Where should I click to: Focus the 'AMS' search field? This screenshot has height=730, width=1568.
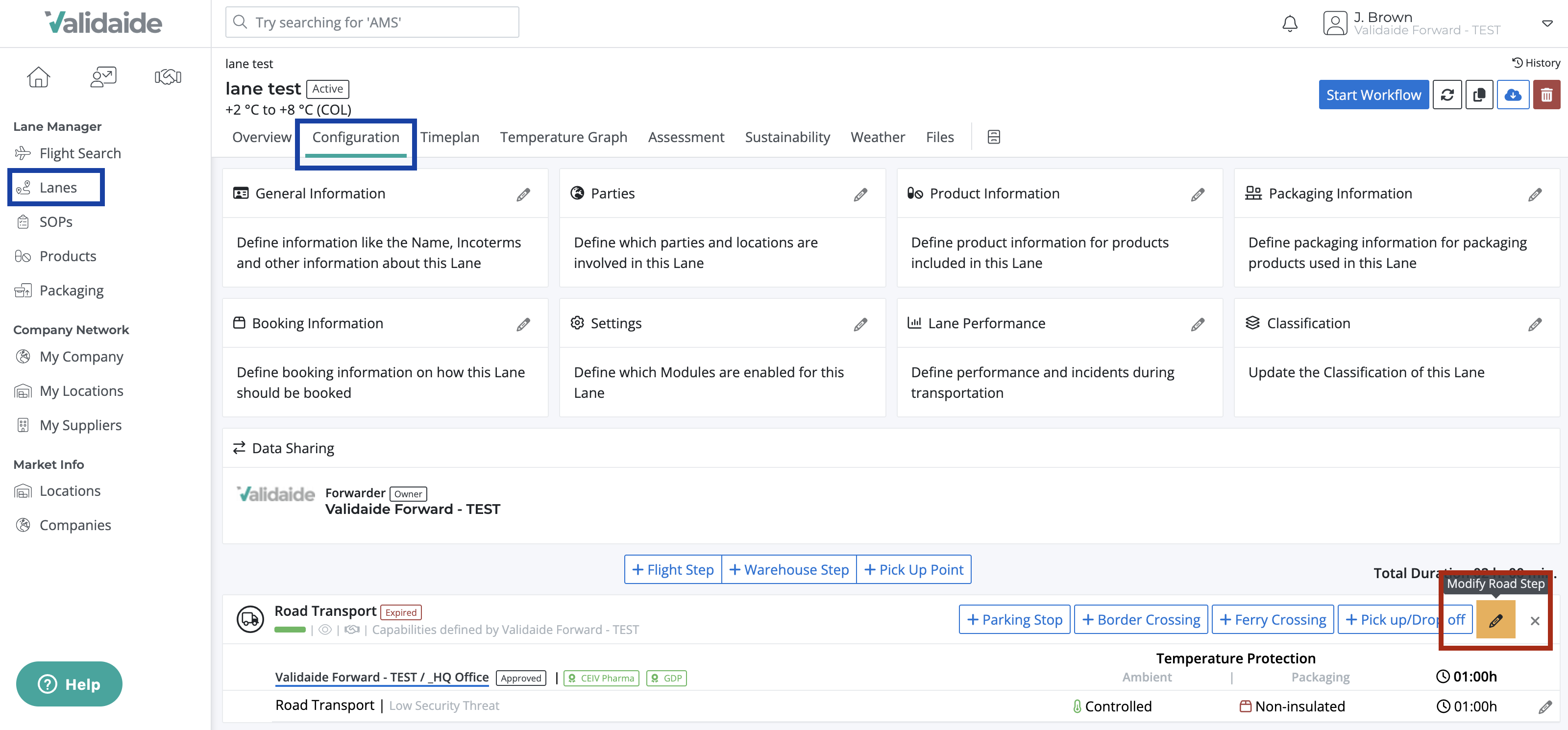pyautogui.click(x=372, y=23)
